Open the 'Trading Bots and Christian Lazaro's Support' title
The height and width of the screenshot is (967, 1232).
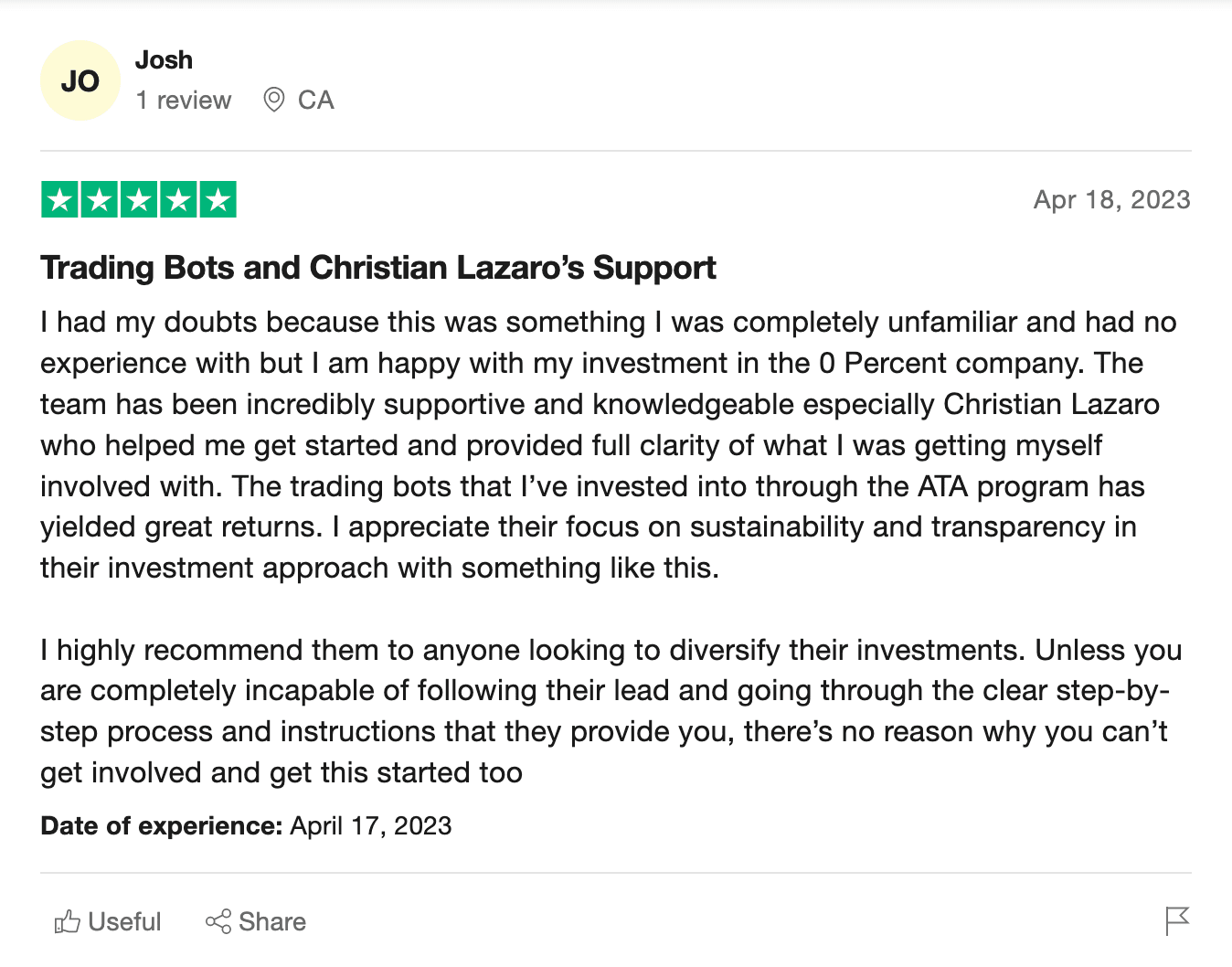point(377,268)
